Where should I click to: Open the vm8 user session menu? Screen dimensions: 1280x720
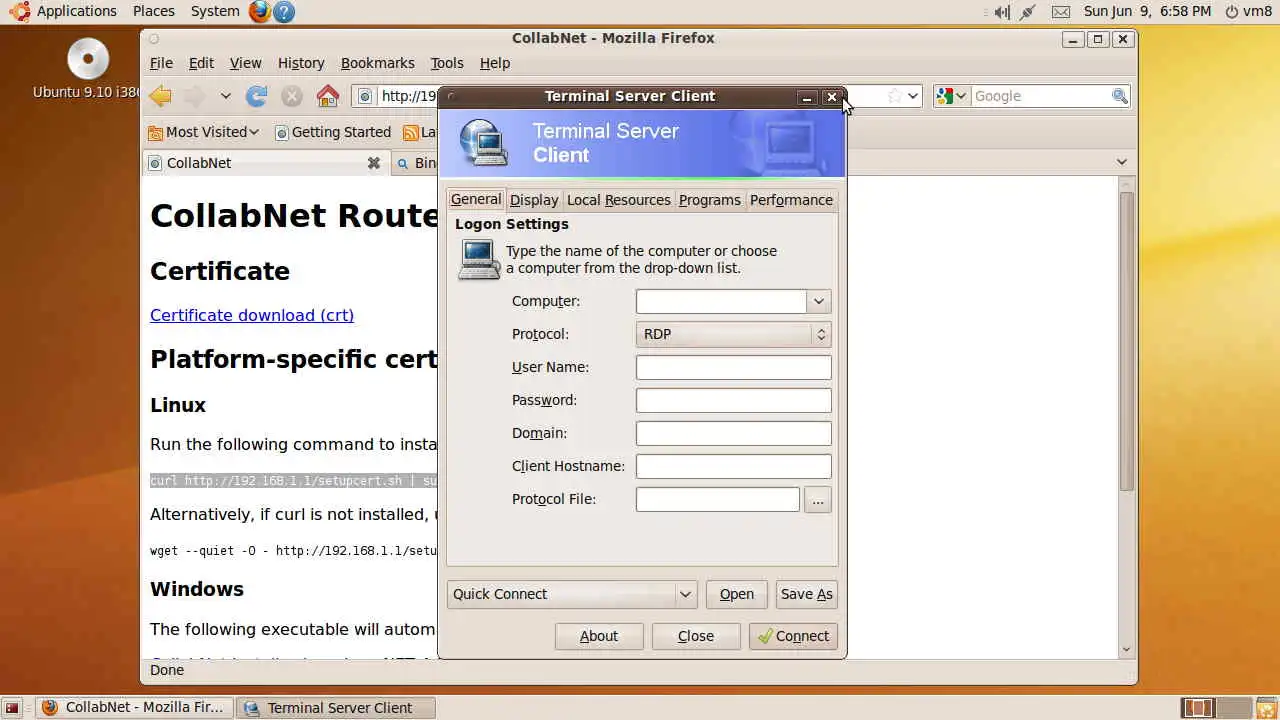click(1248, 11)
